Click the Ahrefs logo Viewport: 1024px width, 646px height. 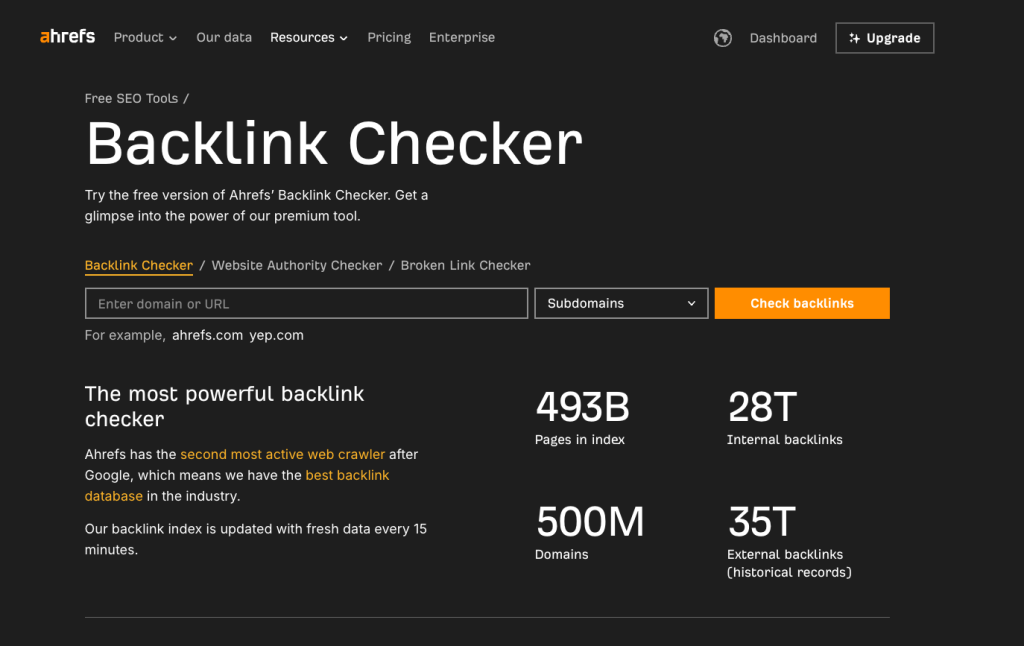coord(66,36)
